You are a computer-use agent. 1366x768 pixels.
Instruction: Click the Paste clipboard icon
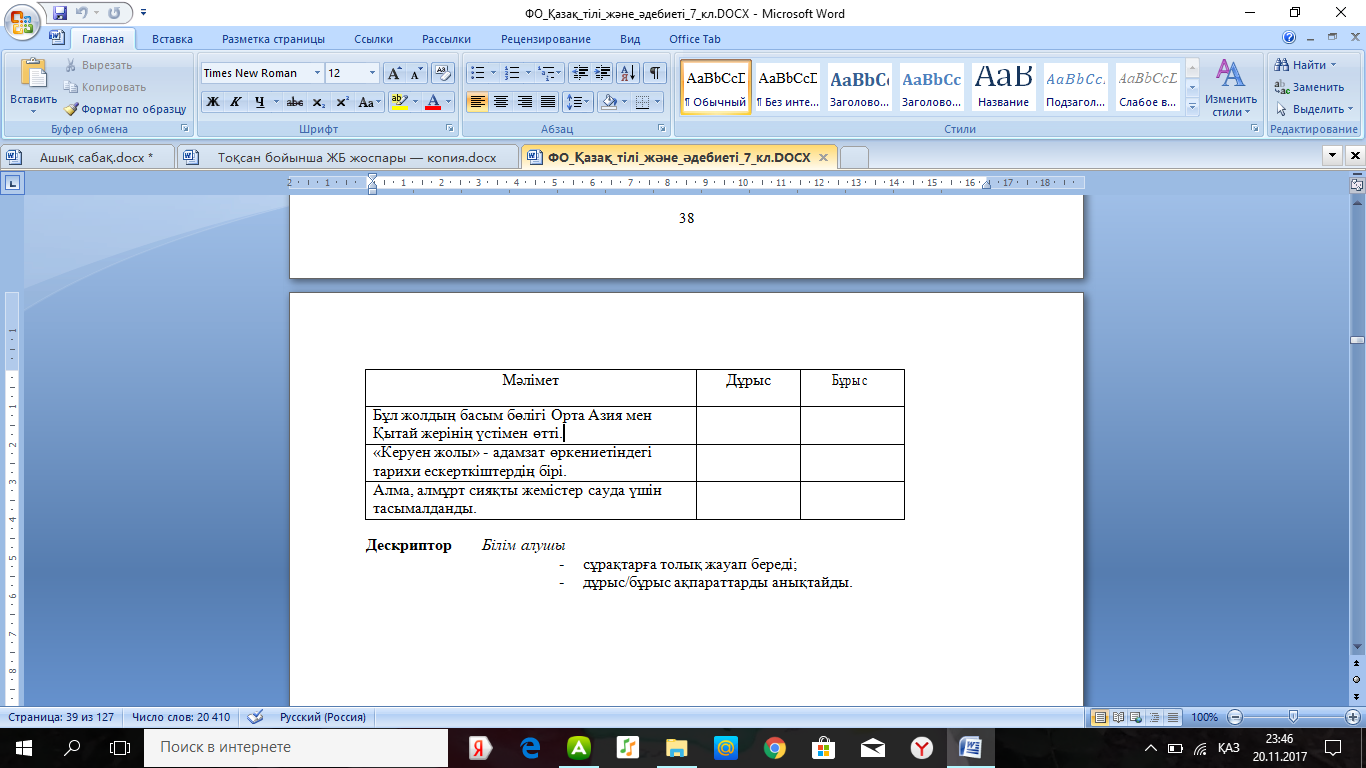[x=34, y=75]
